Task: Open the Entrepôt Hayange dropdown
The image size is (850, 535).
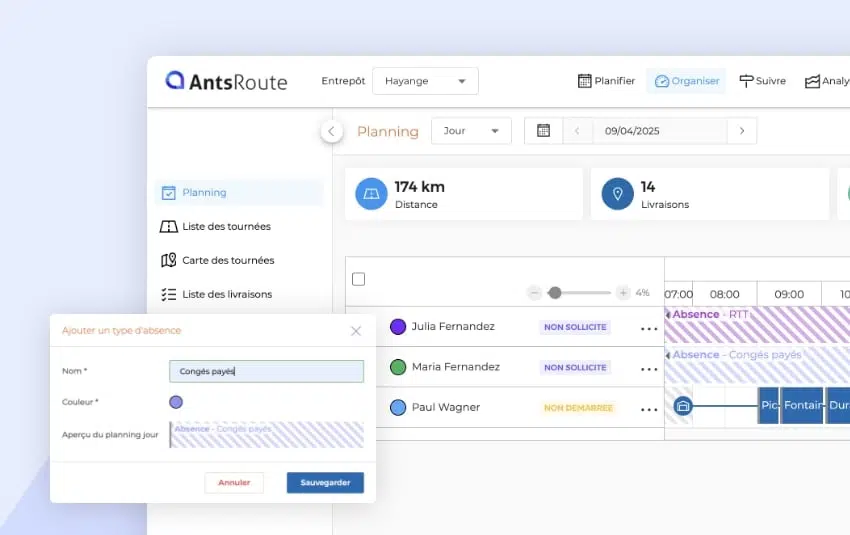Action: pyautogui.click(x=425, y=81)
